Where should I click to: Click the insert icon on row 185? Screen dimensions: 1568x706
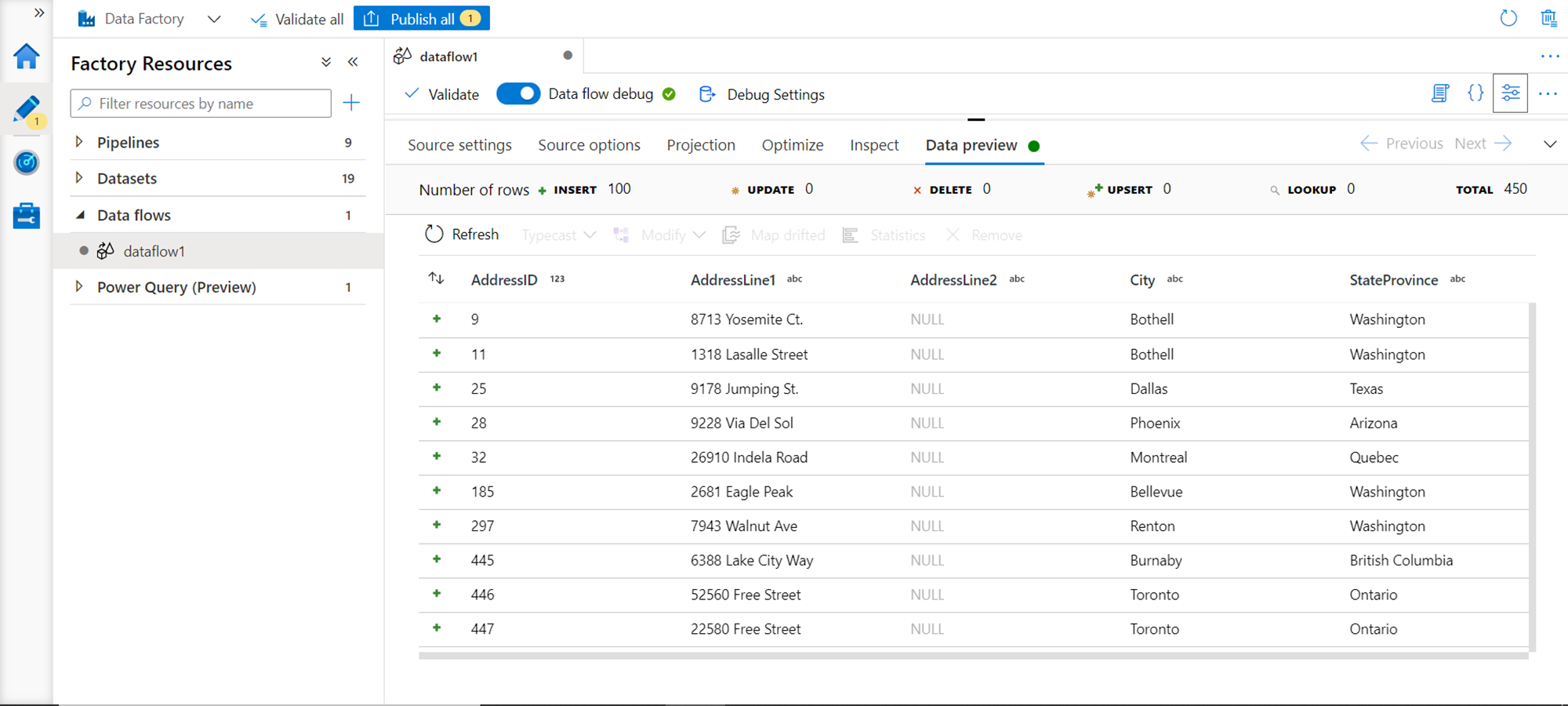coord(437,490)
